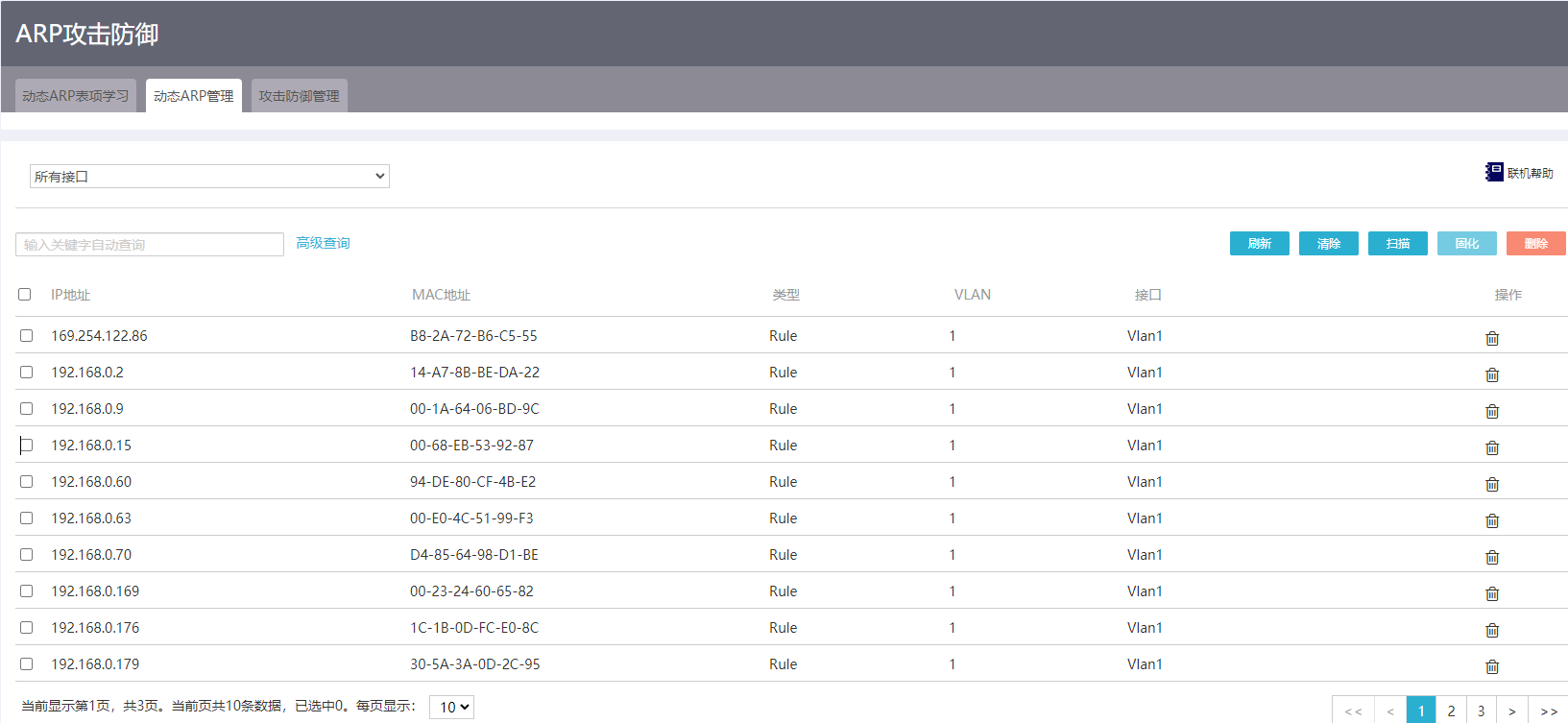Open the 高级查询 advanced query link

pyautogui.click(x=323, y=244)
